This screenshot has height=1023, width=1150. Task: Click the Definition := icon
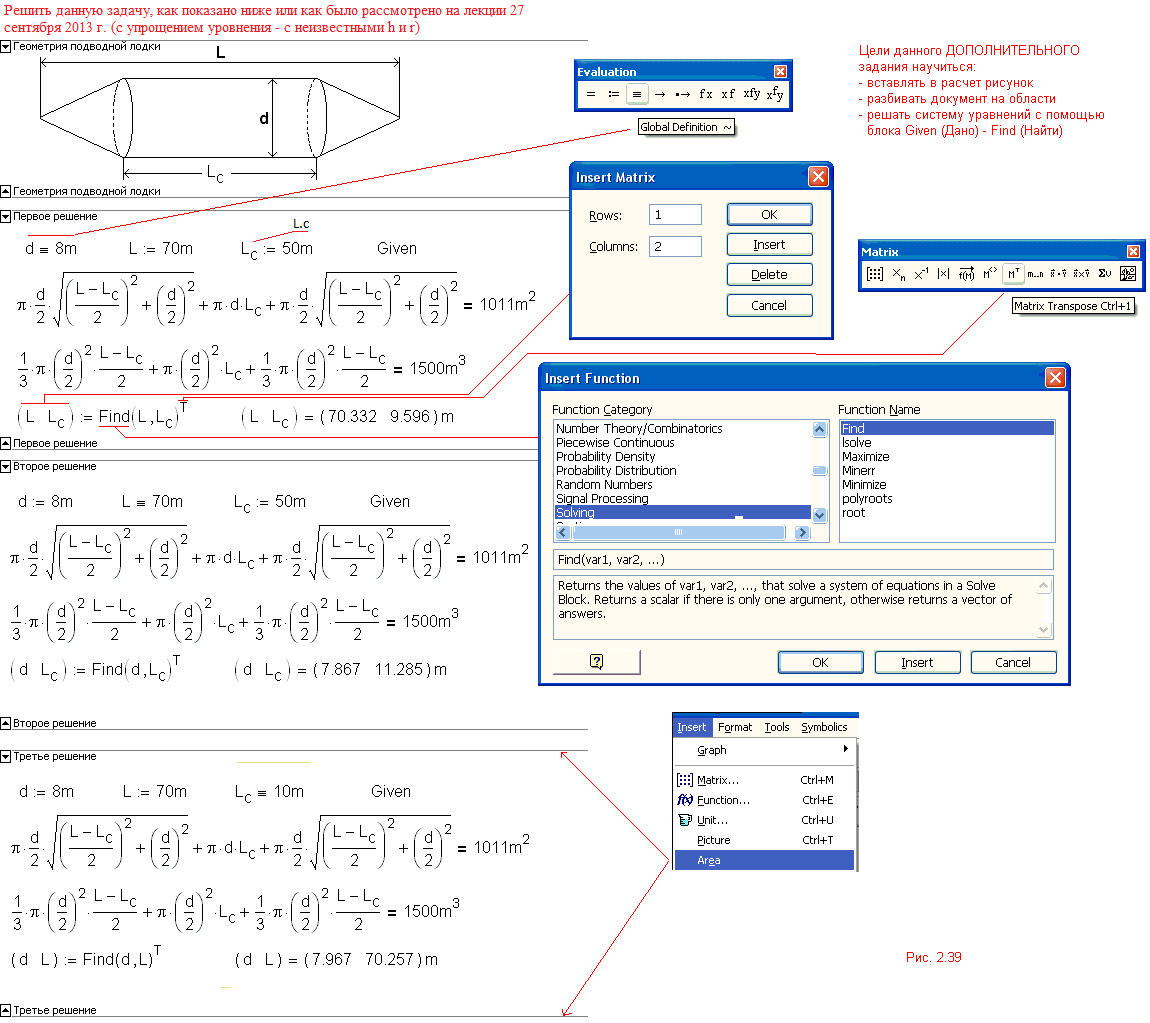613,94
